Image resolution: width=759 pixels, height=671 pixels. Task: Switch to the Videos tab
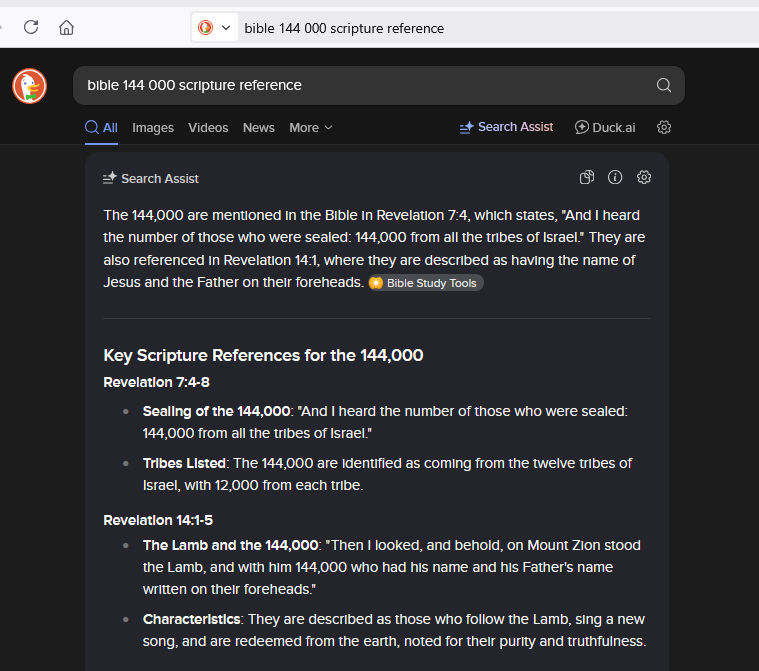tap(208, 128)
